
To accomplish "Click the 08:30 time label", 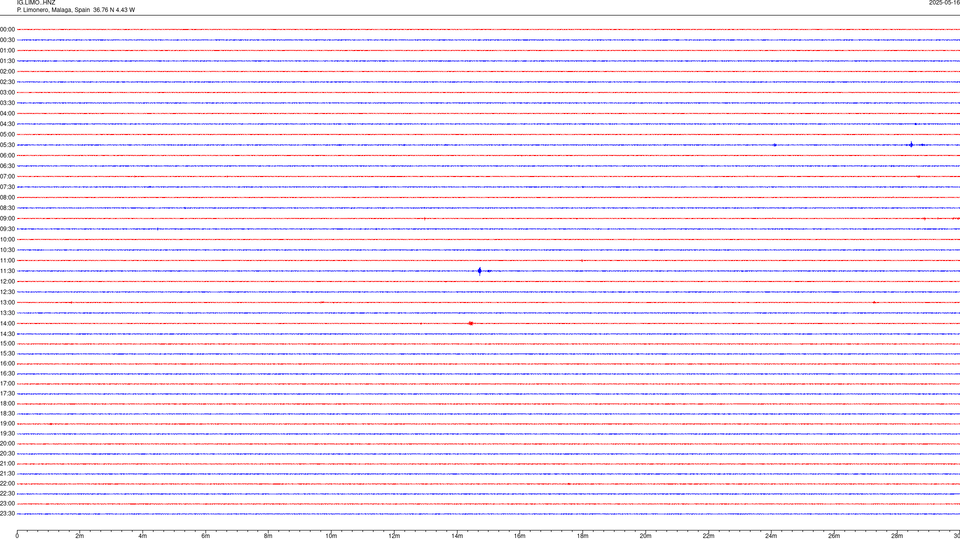I will pyautogui.click(x=7, y=208).
